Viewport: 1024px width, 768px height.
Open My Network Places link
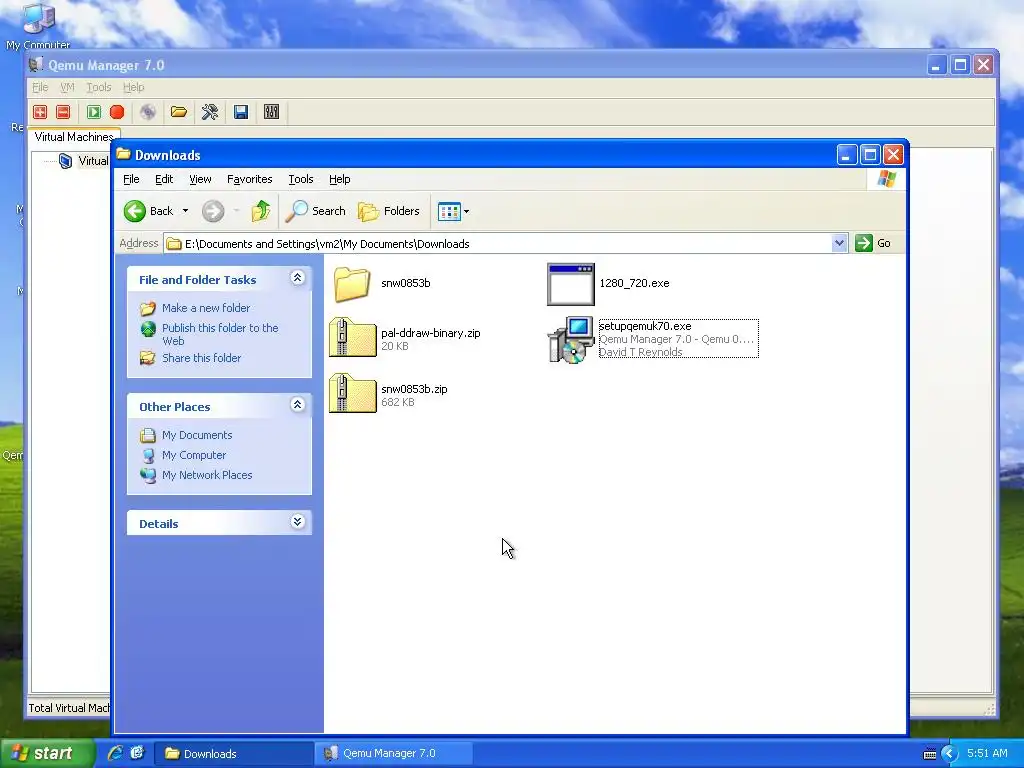pyautogui.click(x=207, y=475)
